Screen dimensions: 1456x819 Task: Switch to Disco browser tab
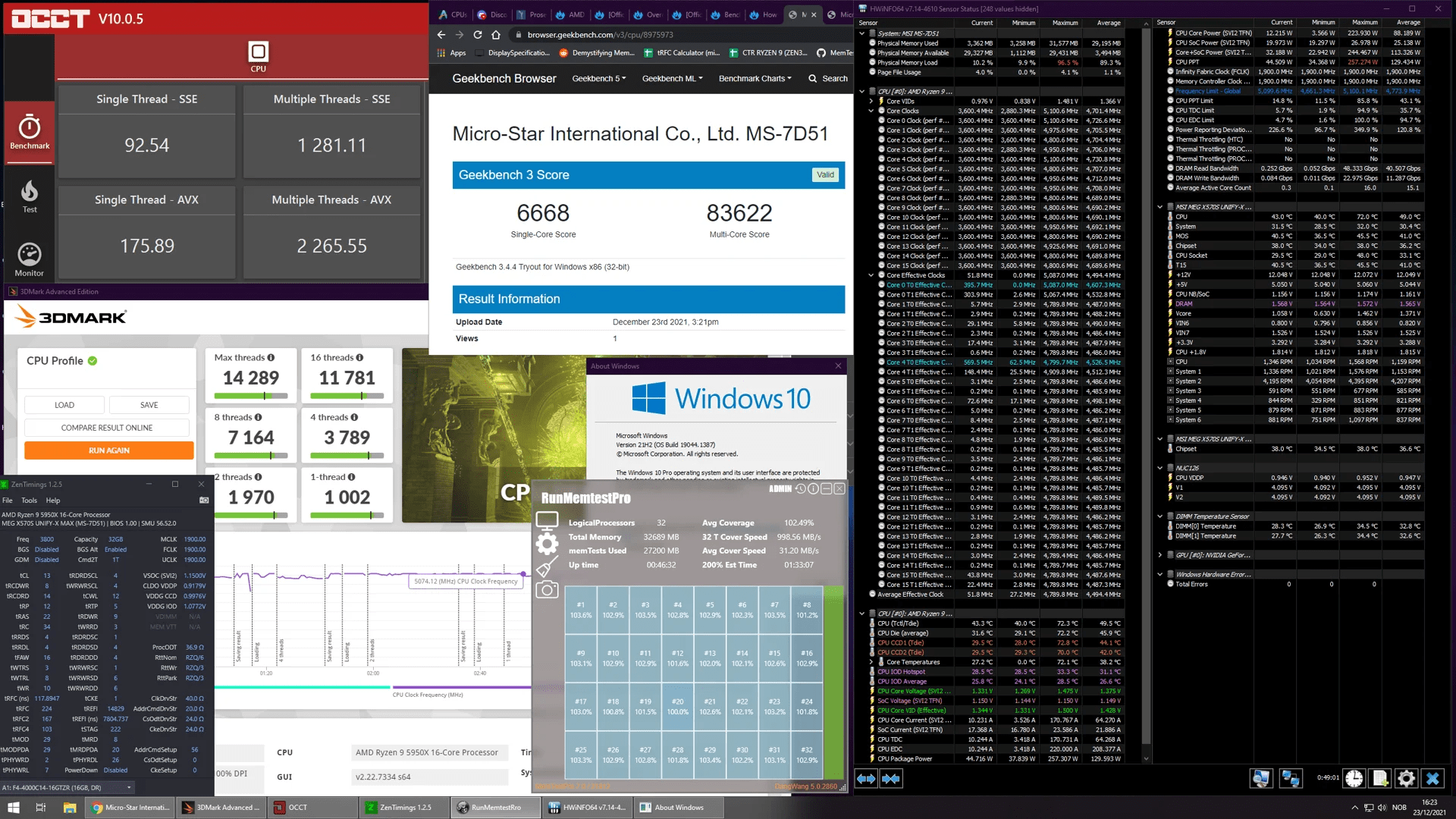click(x=491, y=14)
